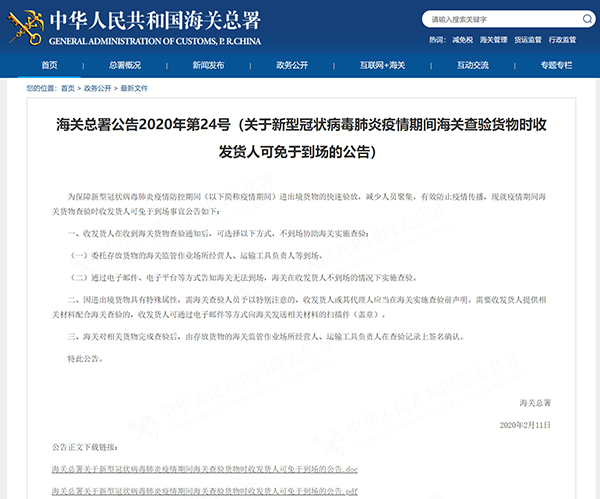Image resolution: width=600 pixels, height=499 pixels.
Task: Click the English title GENERAL ADMINISTRATION OF CUSTOMS
Action: [155, 41]
